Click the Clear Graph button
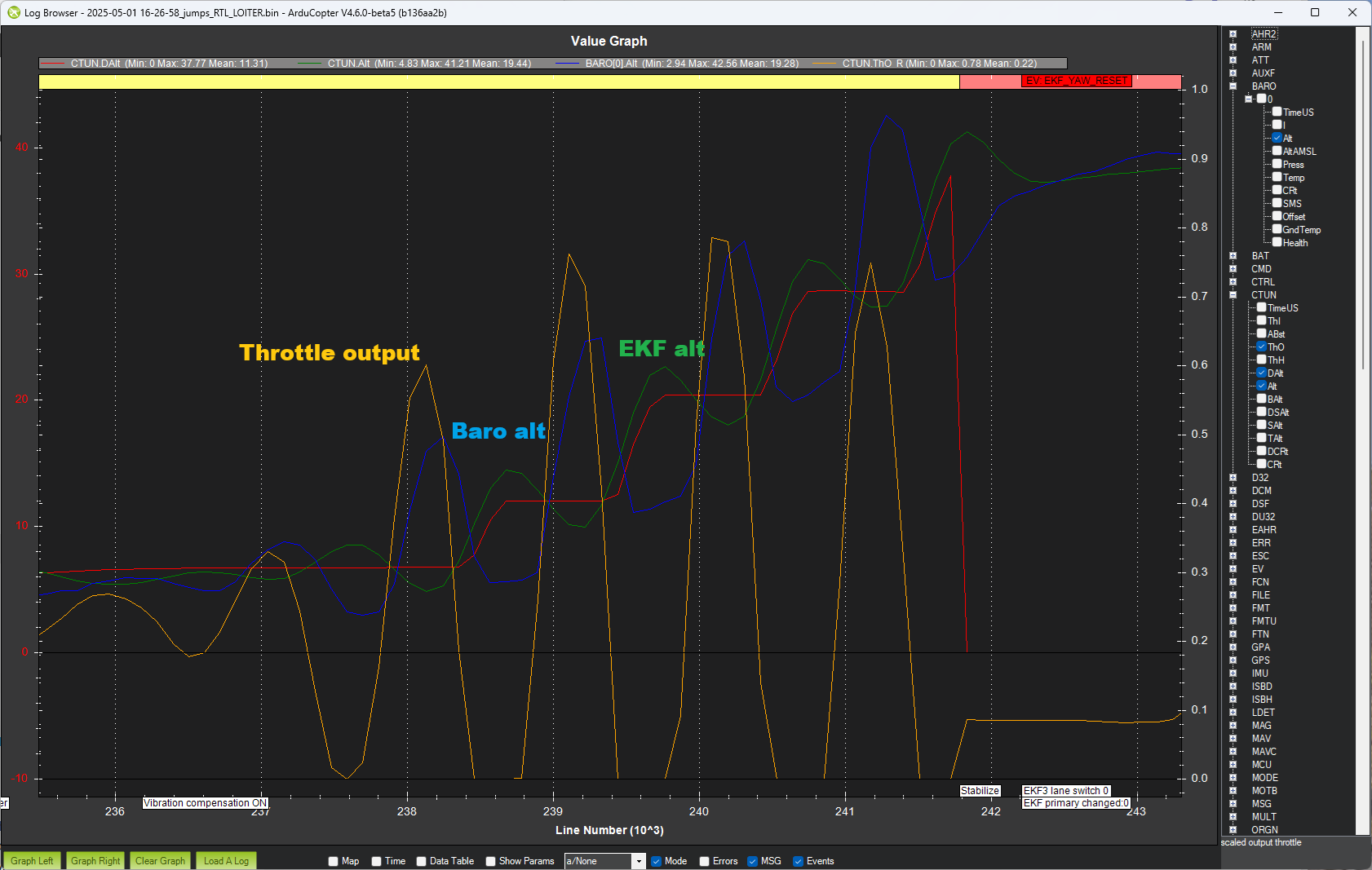Image resolution: width=1372 pixels, height=870 pixels. (160, 861)
